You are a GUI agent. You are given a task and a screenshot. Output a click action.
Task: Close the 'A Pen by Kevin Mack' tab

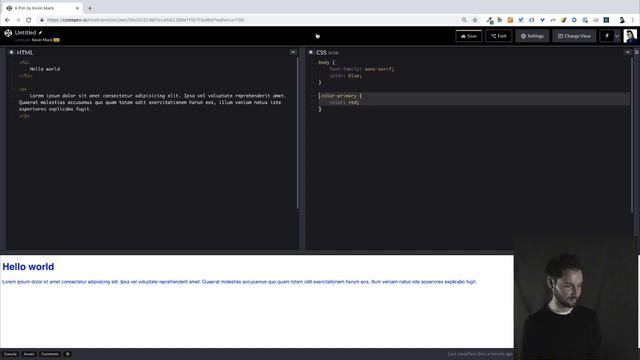click(x=77, y=8)
